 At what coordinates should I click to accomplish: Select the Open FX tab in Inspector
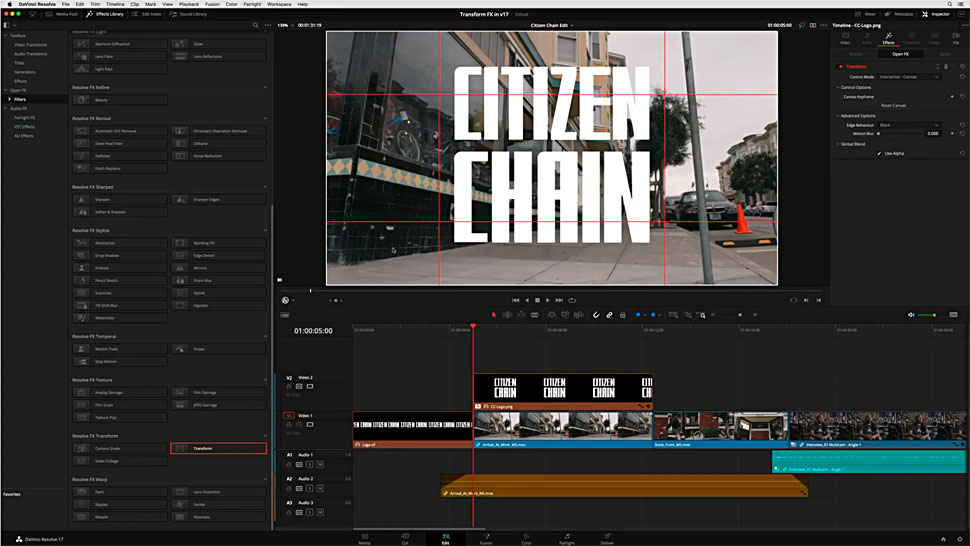point(901,54)
